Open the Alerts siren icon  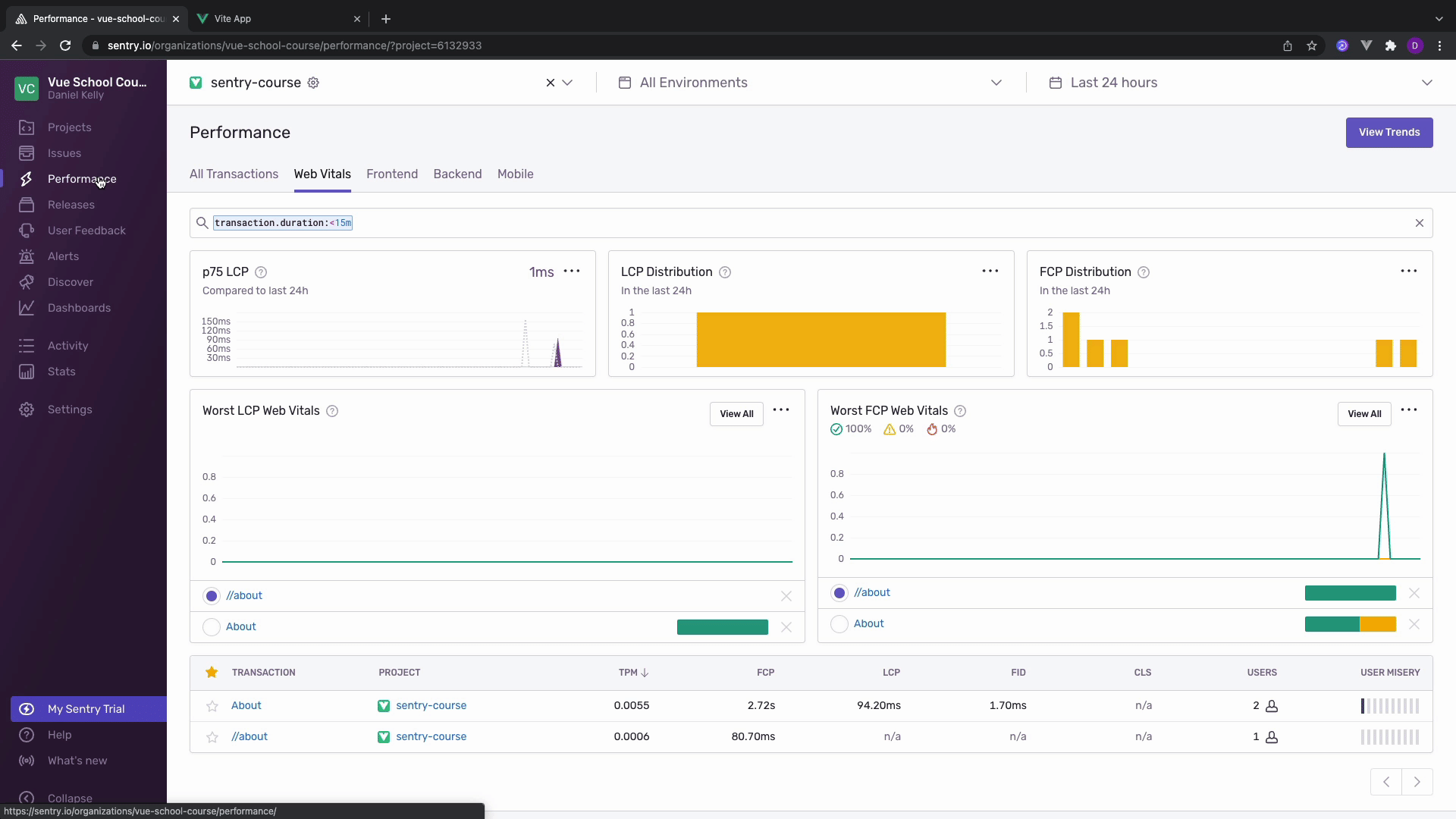coord(27,256)
